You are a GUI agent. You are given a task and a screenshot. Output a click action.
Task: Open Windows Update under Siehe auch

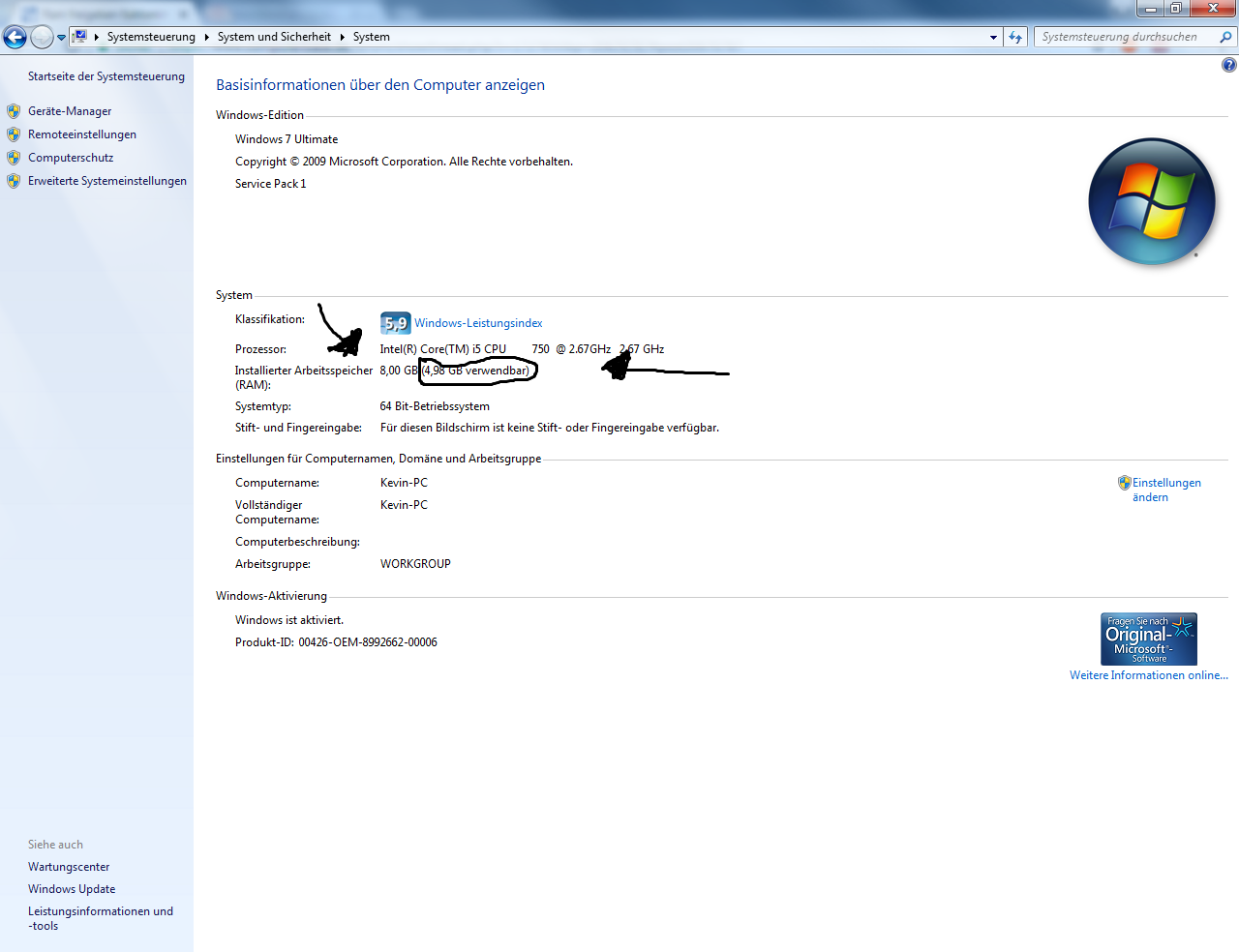(x=72, y=889)
